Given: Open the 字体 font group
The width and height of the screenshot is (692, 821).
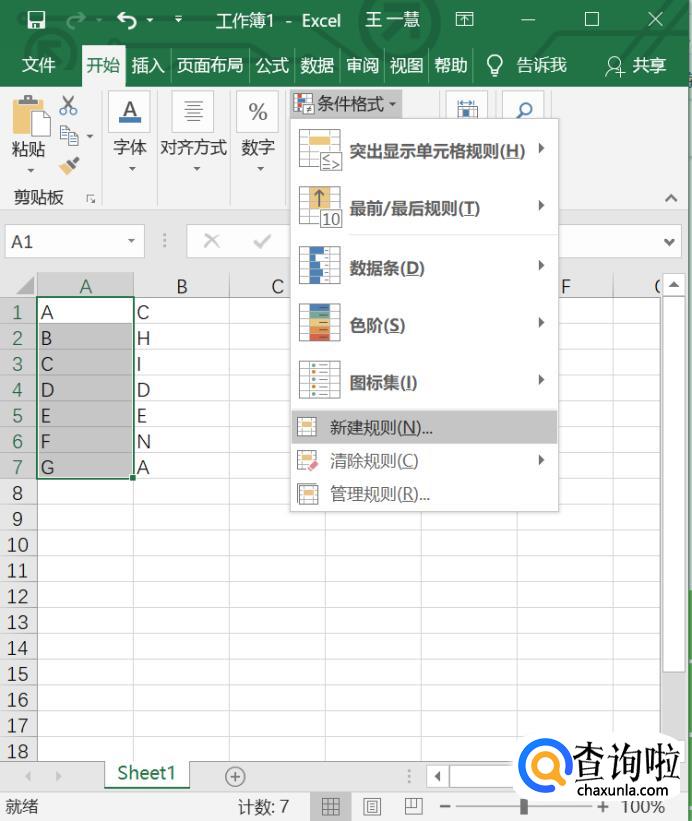Looking at the screenshot, I should tap(130, 132).
